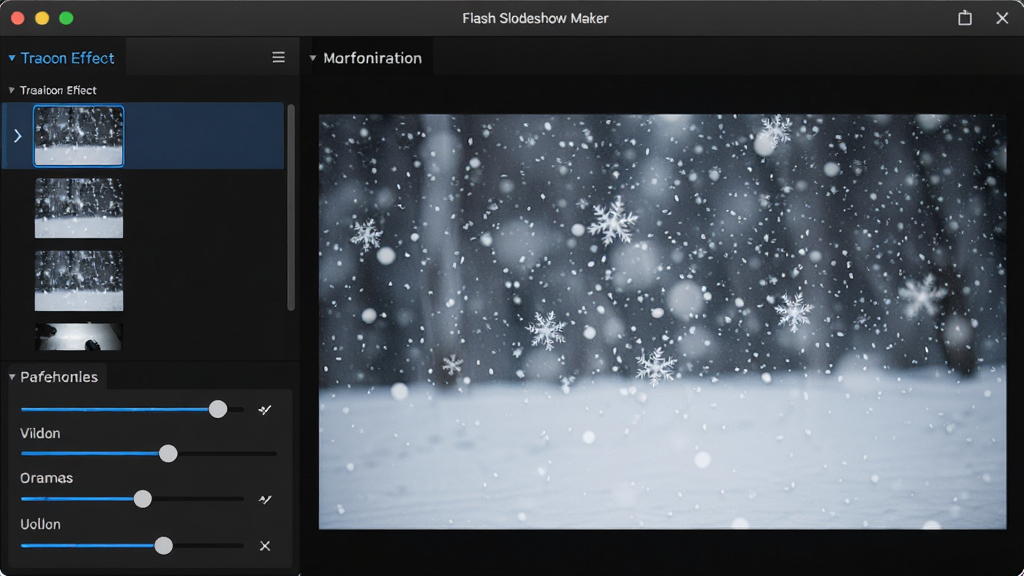The height and width of the screenshot is (576, 1024).
Task: Click the Vildon slider handle
Action: click(x=168, y=453)
